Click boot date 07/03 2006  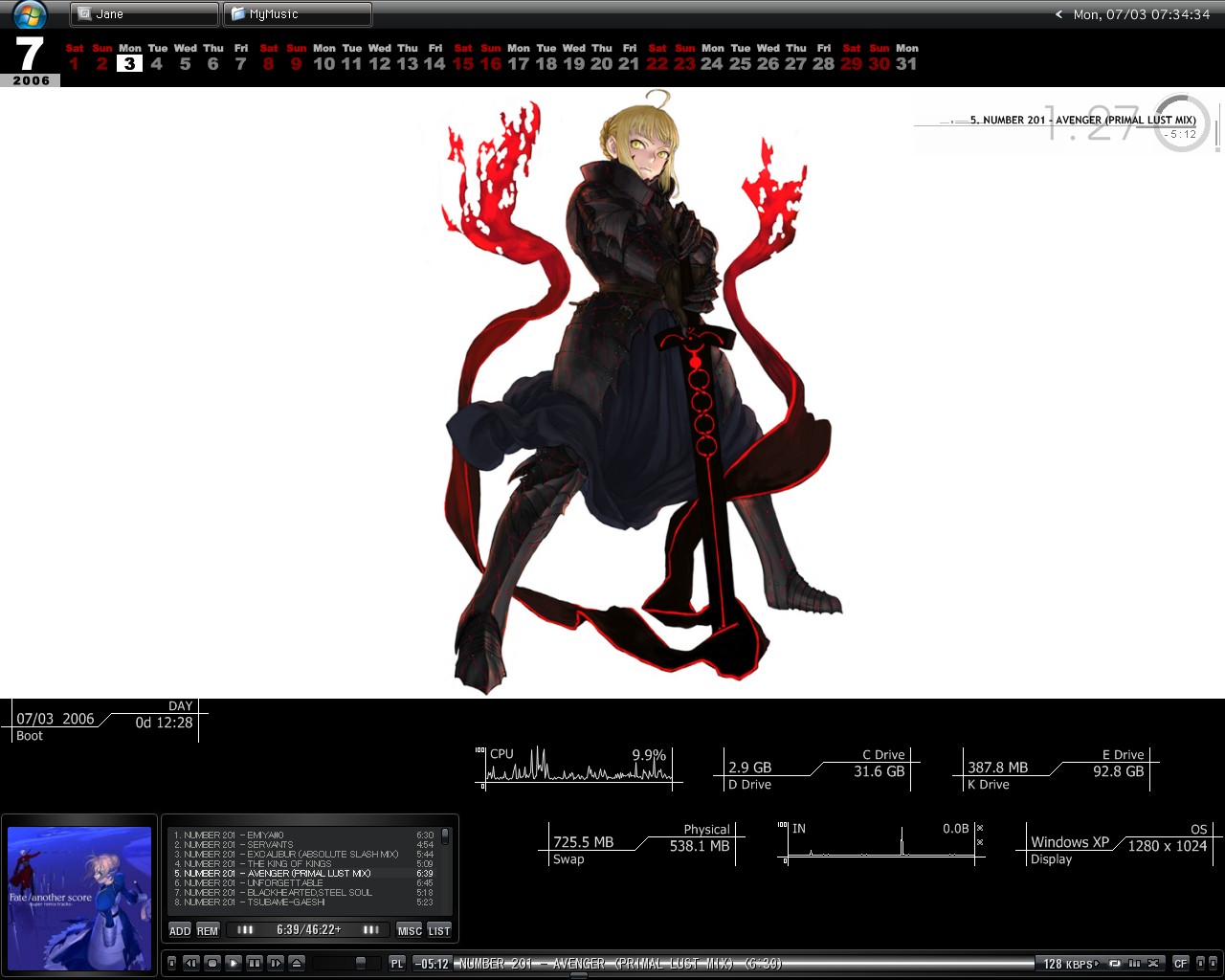tap(56, 719)
